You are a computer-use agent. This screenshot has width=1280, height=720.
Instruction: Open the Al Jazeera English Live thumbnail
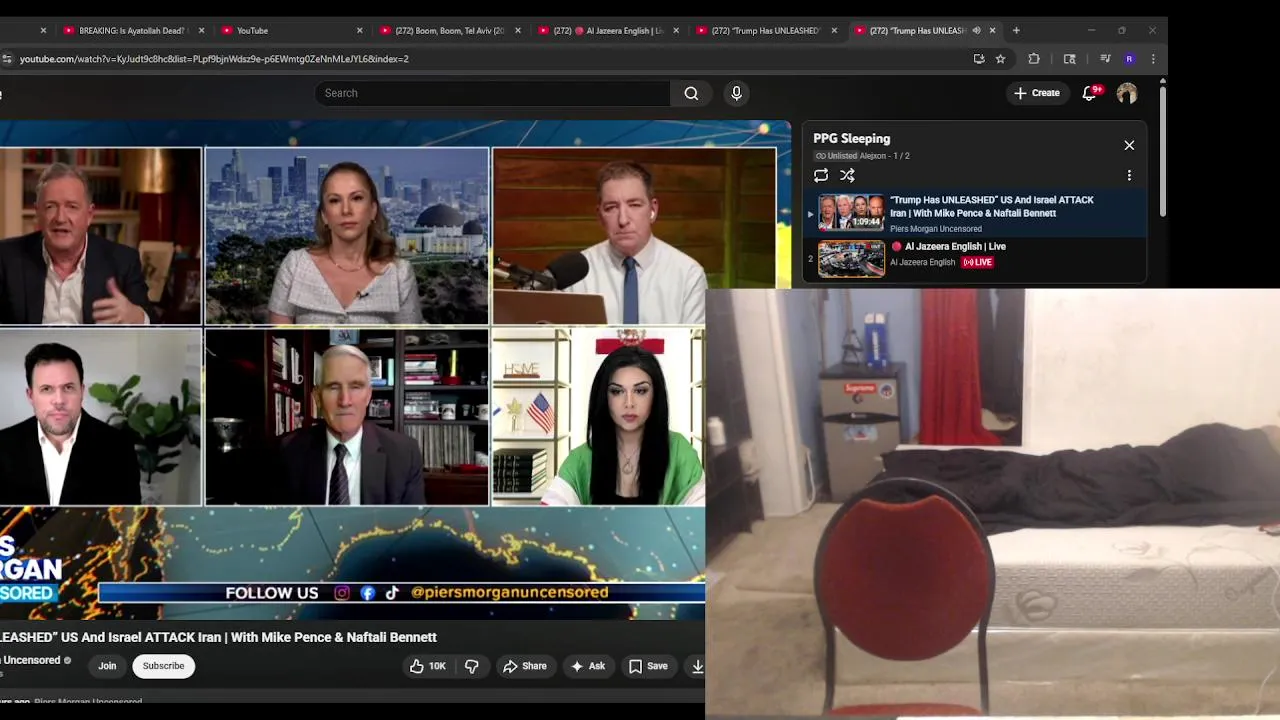pos(851,258)
